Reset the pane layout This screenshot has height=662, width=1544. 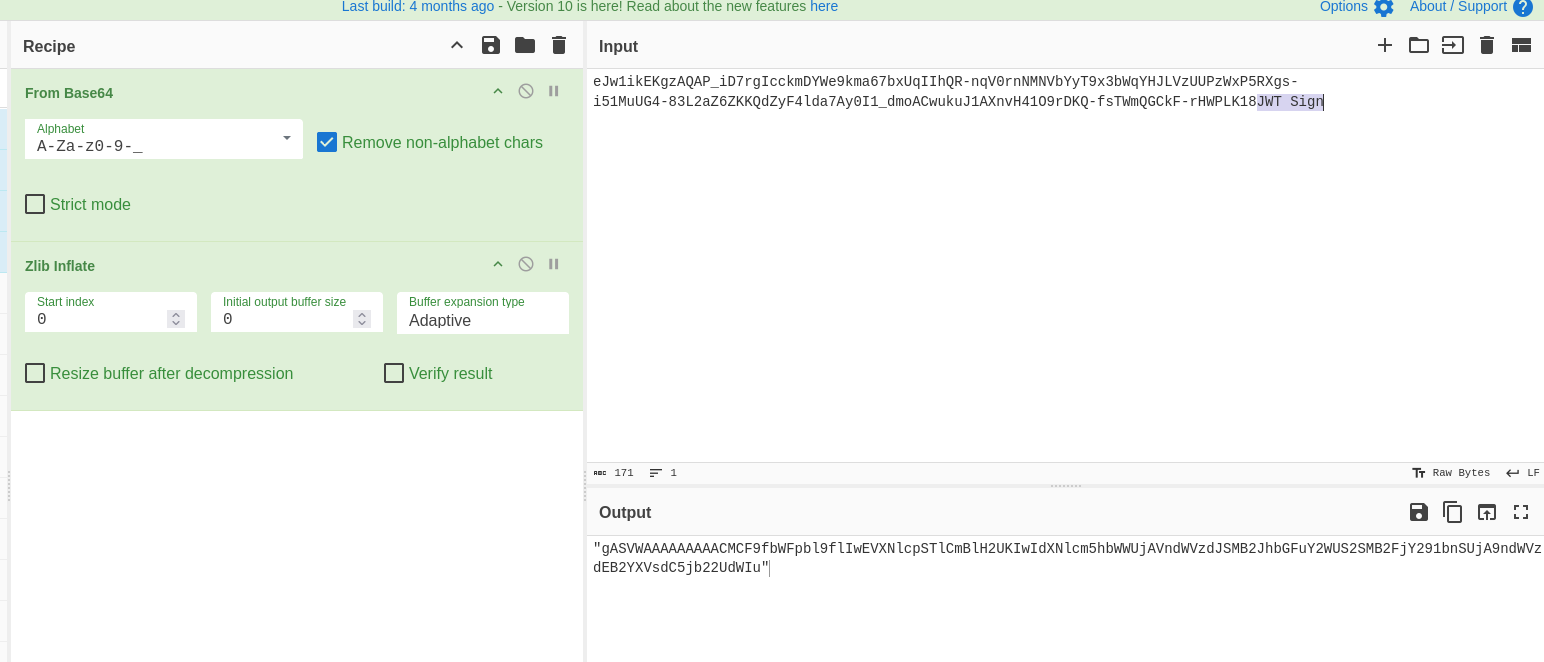point(1521,45)
